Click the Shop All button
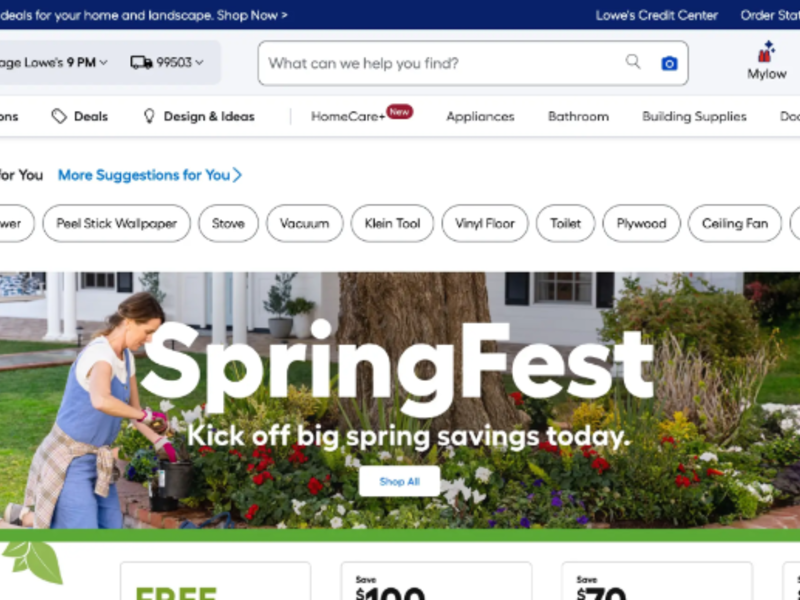Screen dimensions: 800x600 (x=399, y=481)
